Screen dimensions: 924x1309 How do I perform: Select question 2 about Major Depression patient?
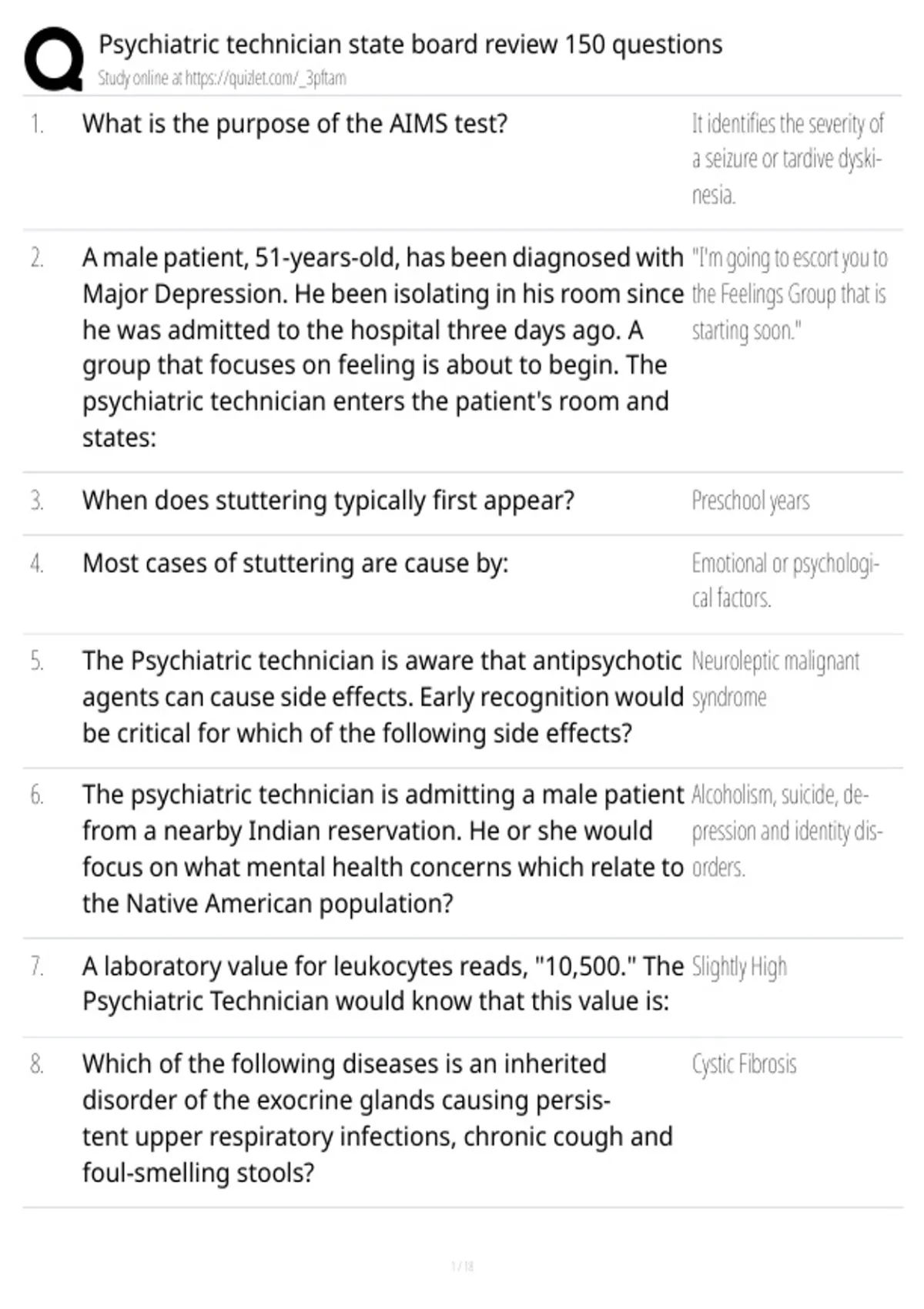tap(383, 347)
